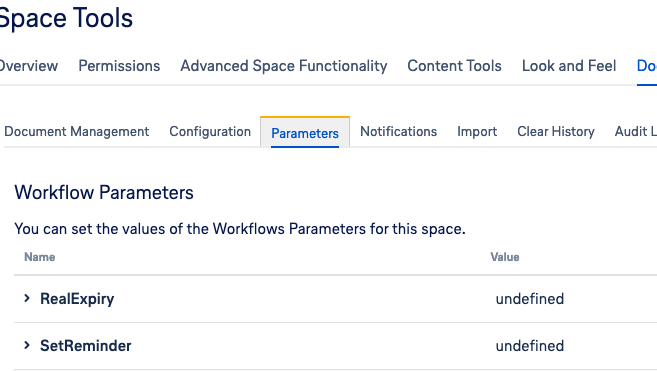Switch to the Permissions tab

point(119,66)
